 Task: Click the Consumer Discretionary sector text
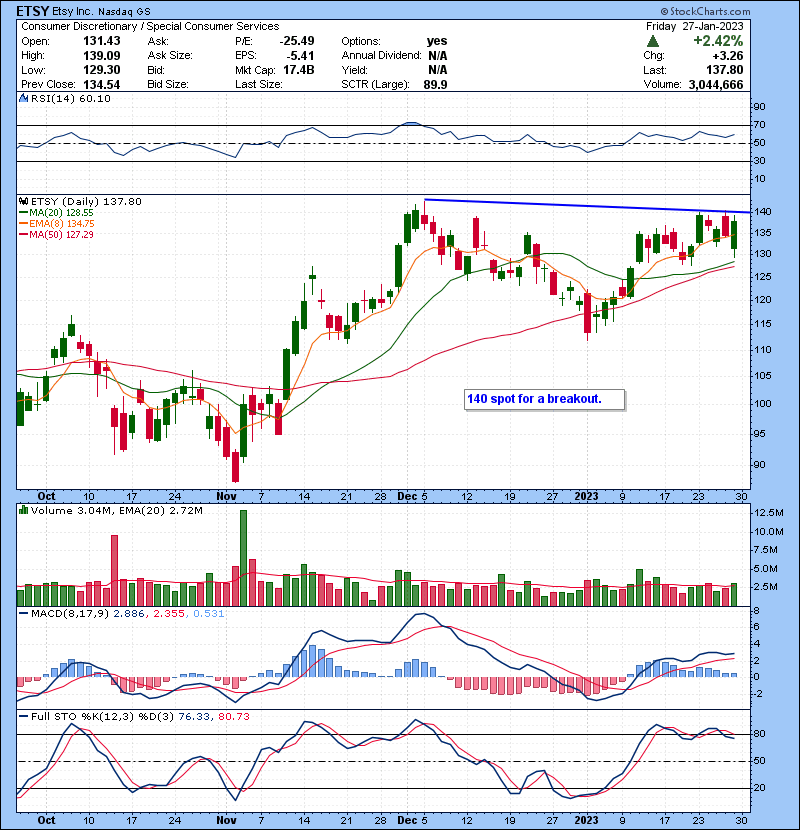click(x=79, y=26)
